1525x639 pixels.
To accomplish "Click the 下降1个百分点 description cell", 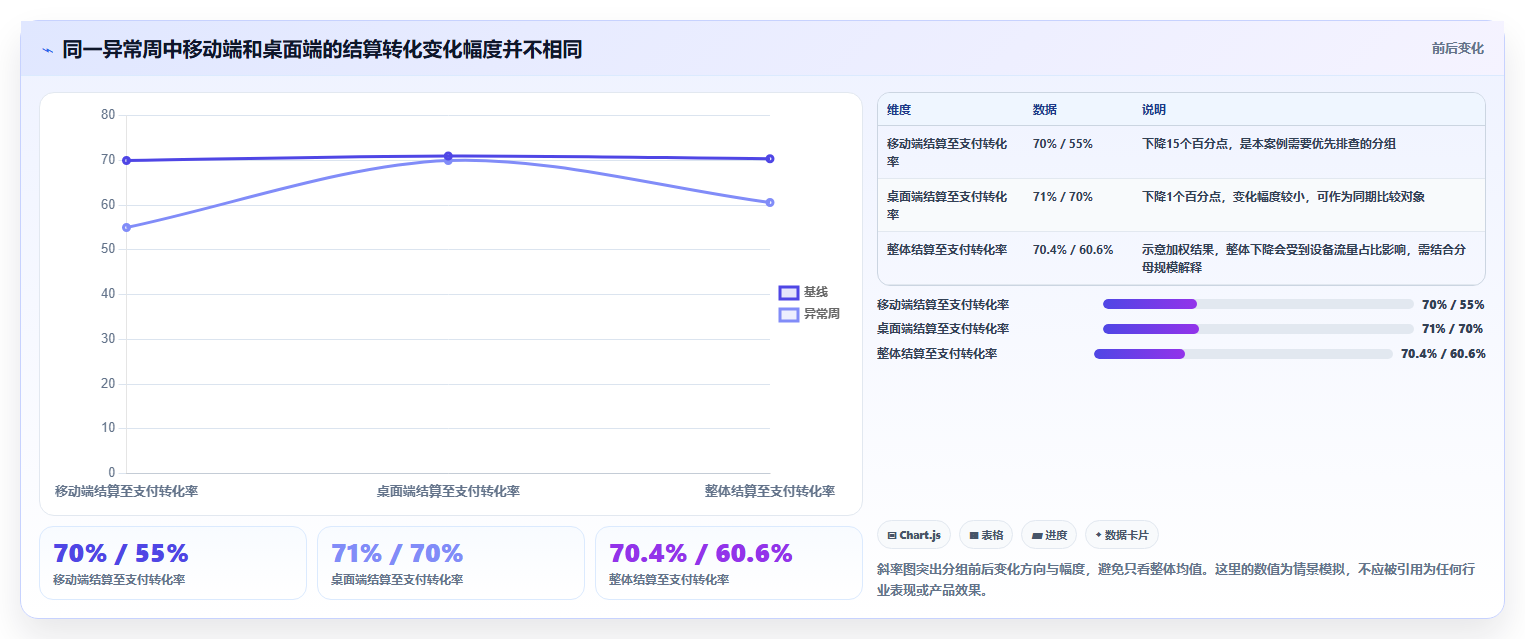I will point(1309,205).
